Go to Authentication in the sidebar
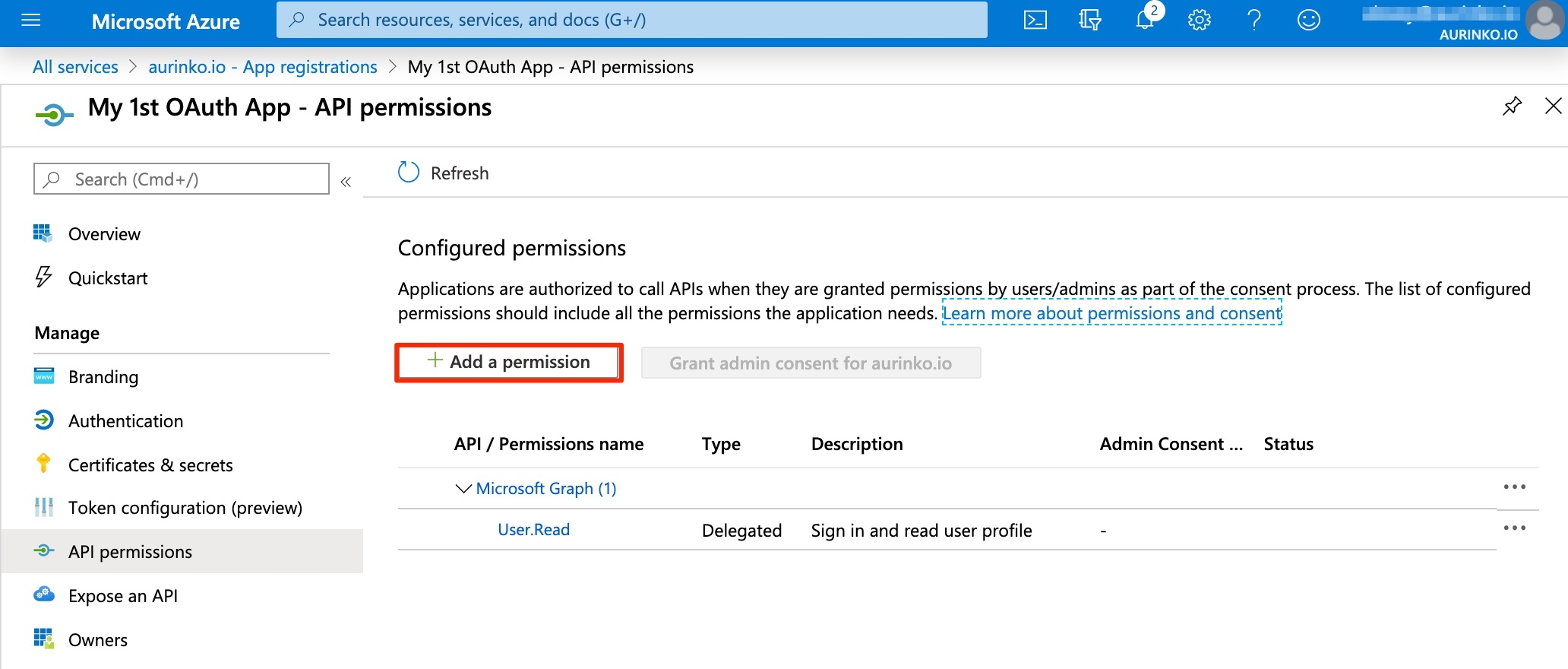This screenshot has width=1568, height=669. pyautogui.click(x=125, y=421)
